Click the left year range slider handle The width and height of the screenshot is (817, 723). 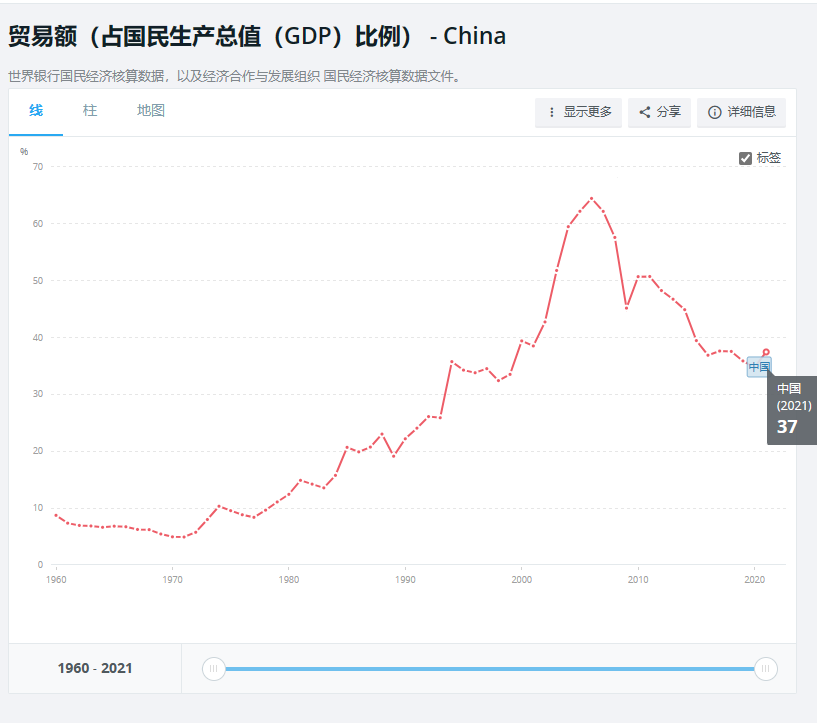click(213, 669)
